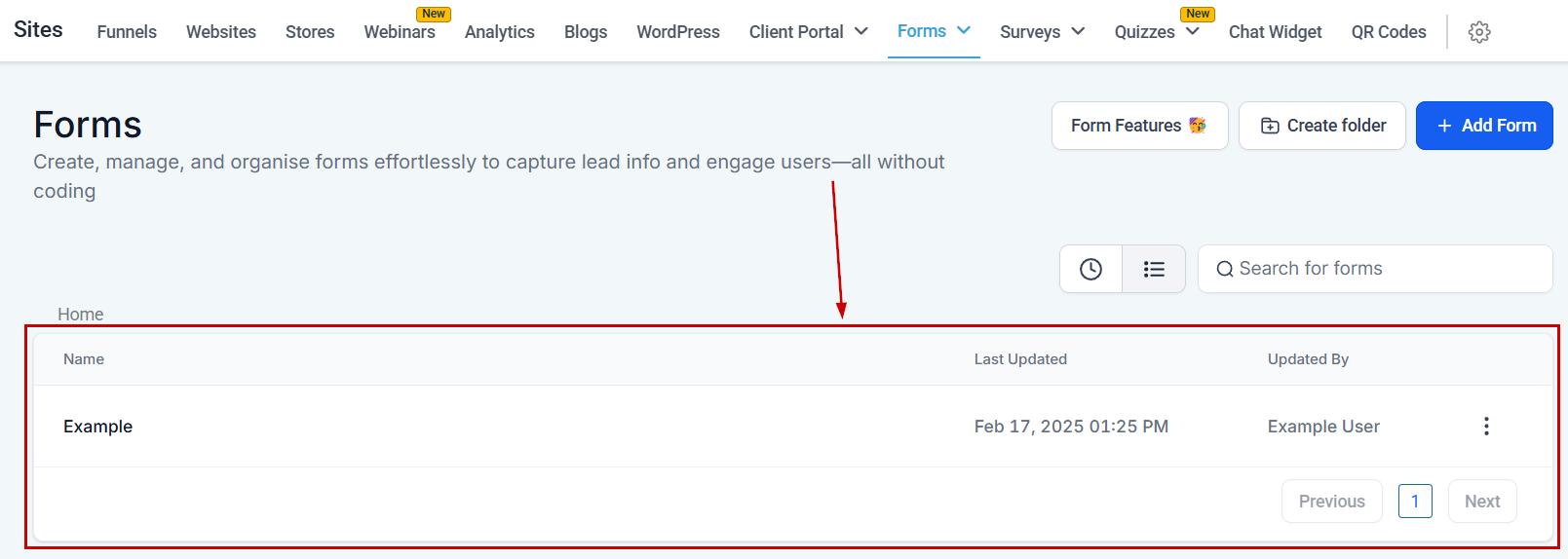
Task: Click the Add Form button
Action: click(x=1483, y=126)
